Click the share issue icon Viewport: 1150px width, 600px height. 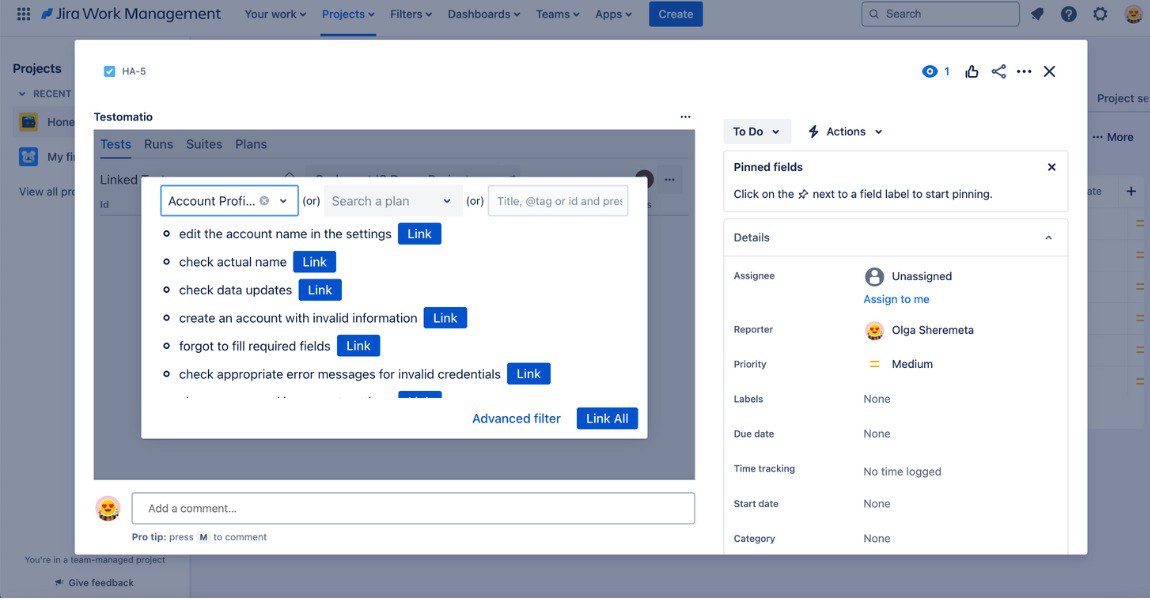[x=998, y=71]
